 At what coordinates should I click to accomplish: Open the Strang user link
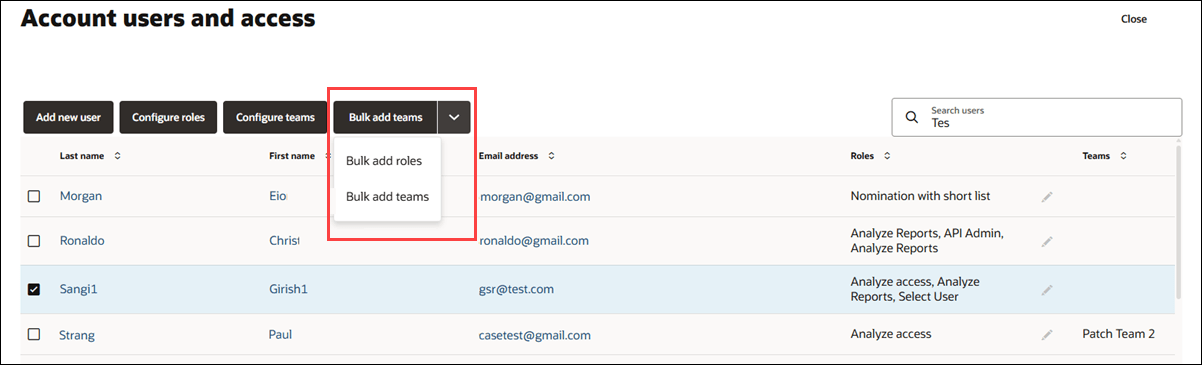(77, 335)
